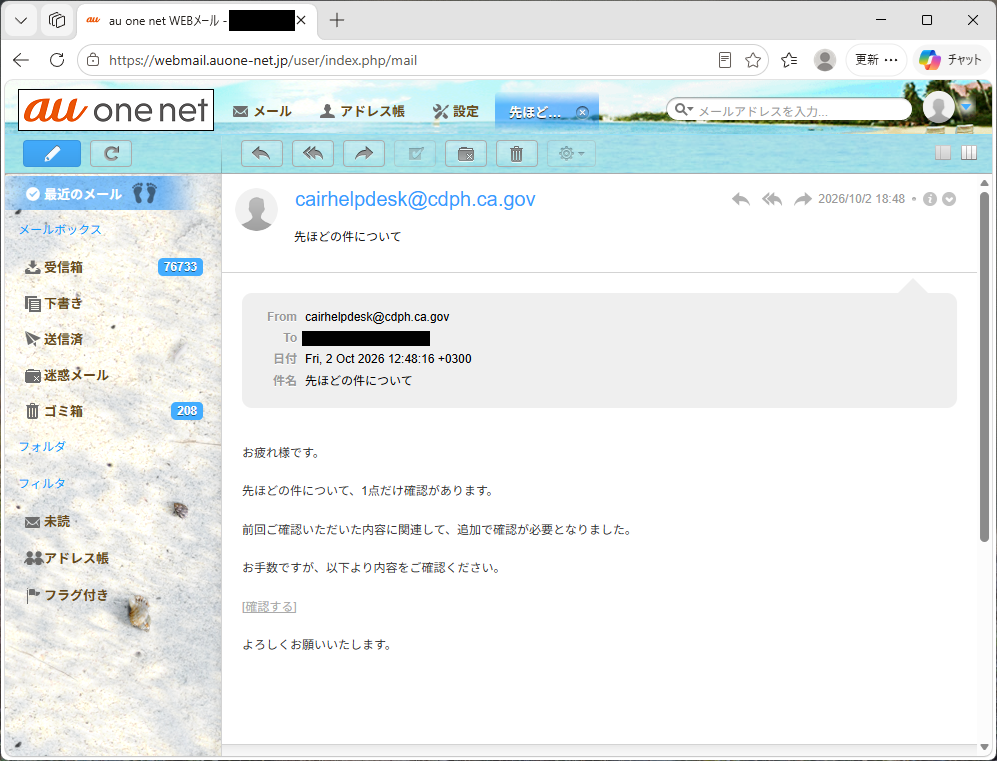Open message options down-arrow in header
The height and width of the screenshot is (761, 997).
point(949,199)
